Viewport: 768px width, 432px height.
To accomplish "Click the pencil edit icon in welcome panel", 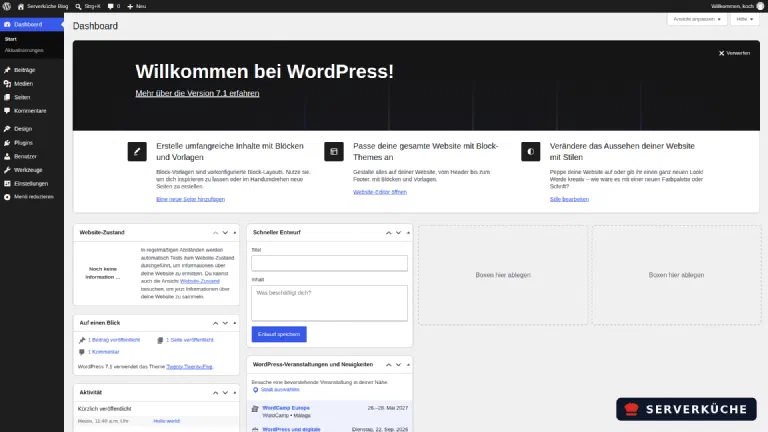I will tap(137, 151).
